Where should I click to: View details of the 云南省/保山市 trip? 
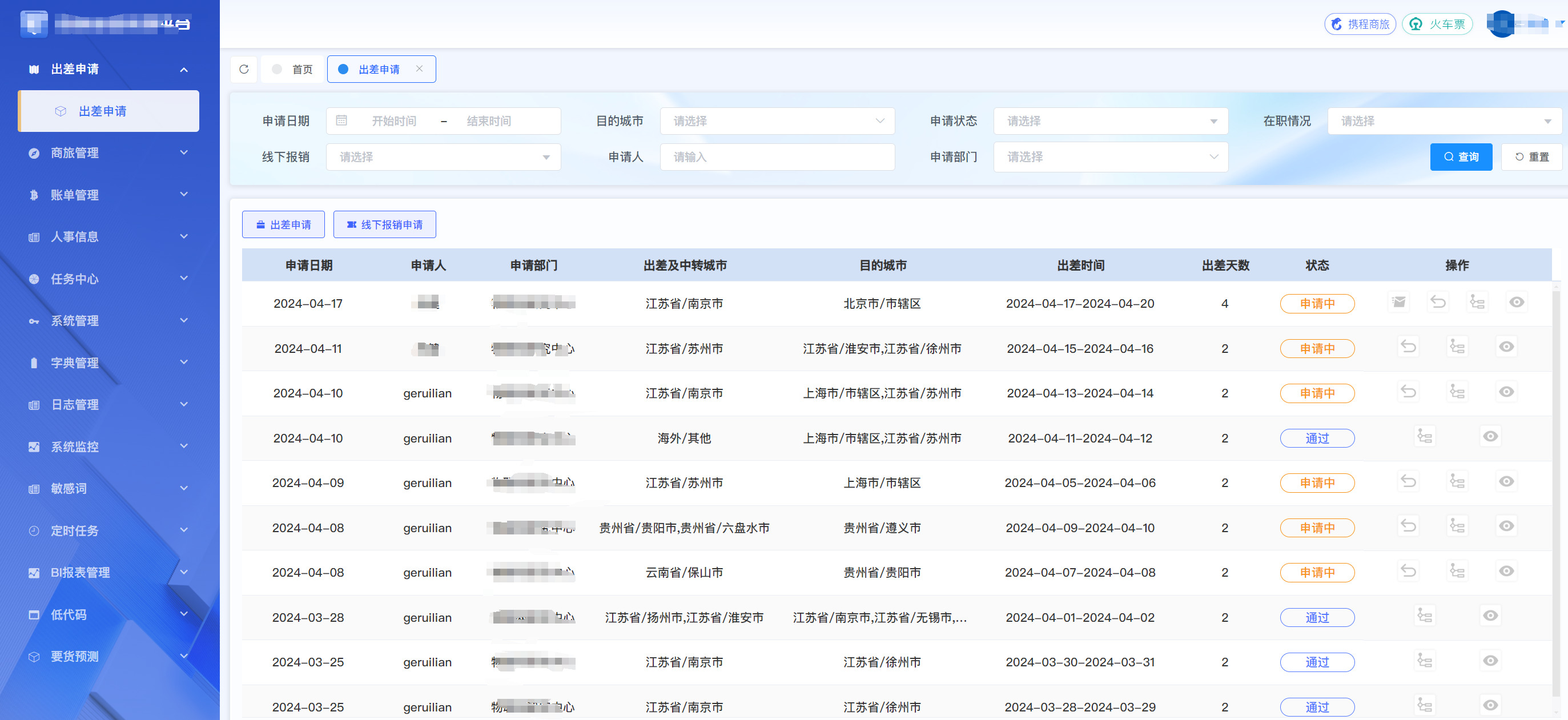(1506, 571)
